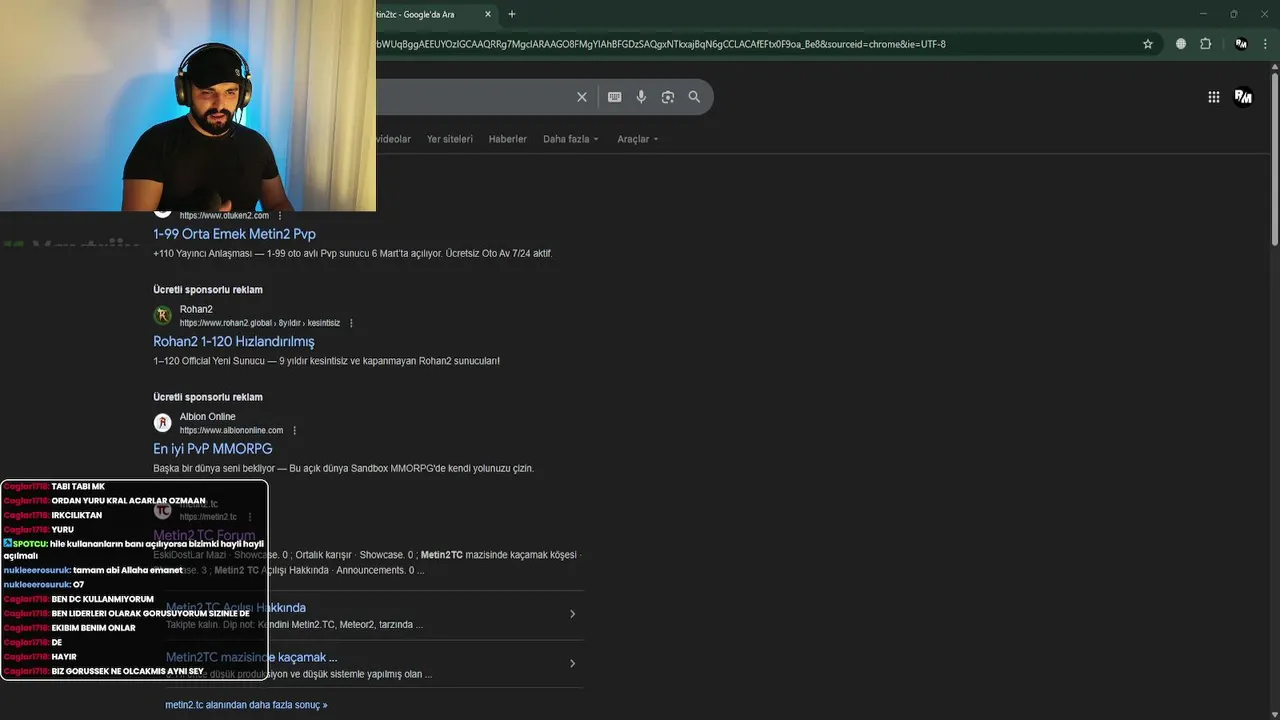Open the 1-99 Orta Emek Metin2 Pvp link

coord(234,234)
